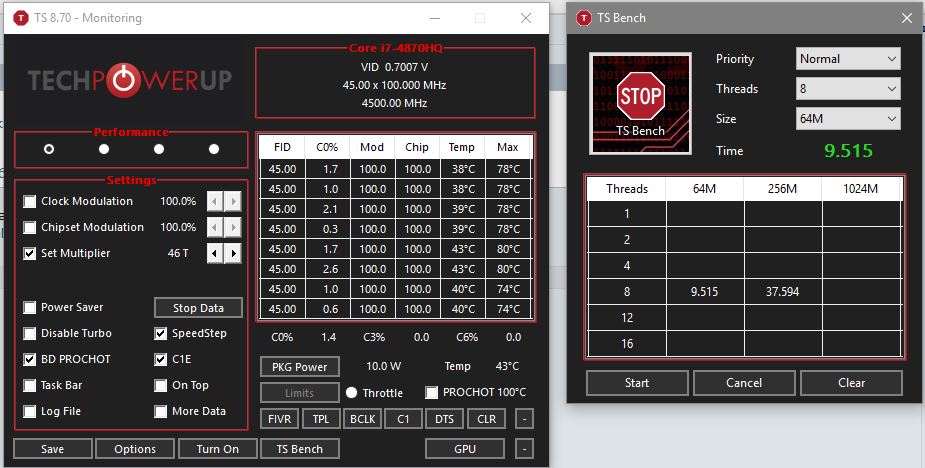Click the minus button beside GPU

(x=524, y=449)
